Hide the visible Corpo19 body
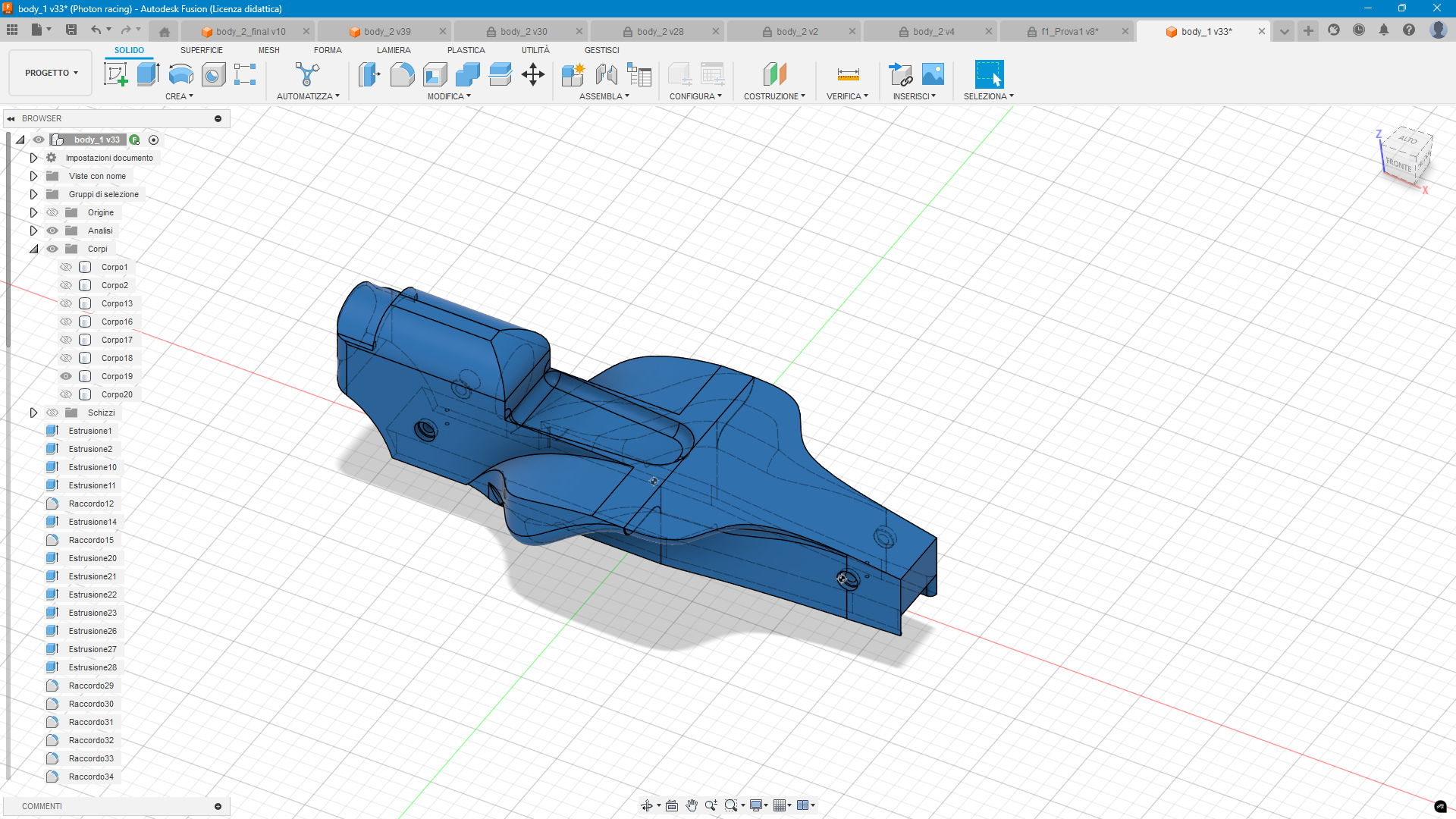Viewport: 1456px width, 819px height. tap(66, 376)
